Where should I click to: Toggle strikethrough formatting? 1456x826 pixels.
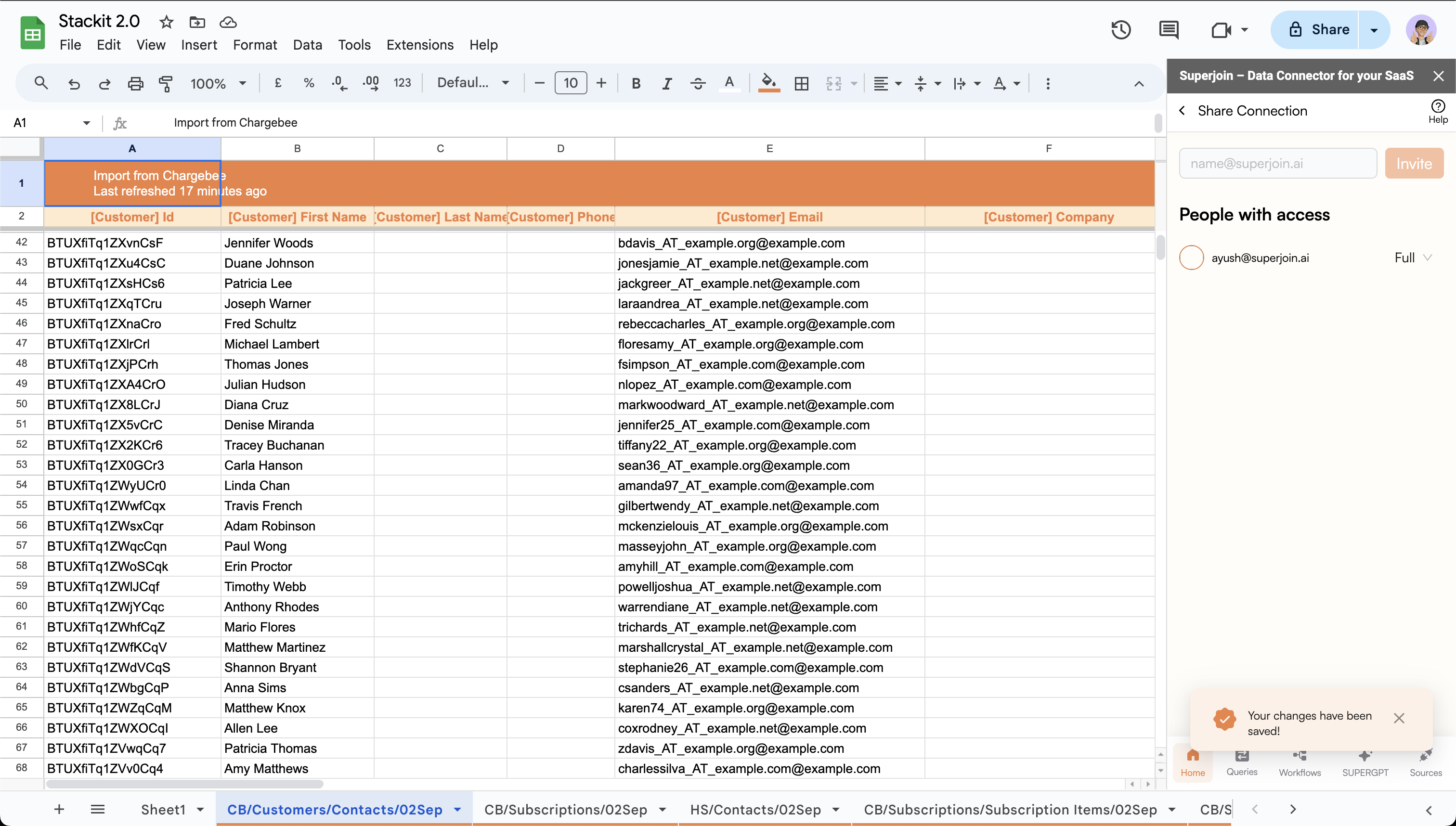point(698,83)
